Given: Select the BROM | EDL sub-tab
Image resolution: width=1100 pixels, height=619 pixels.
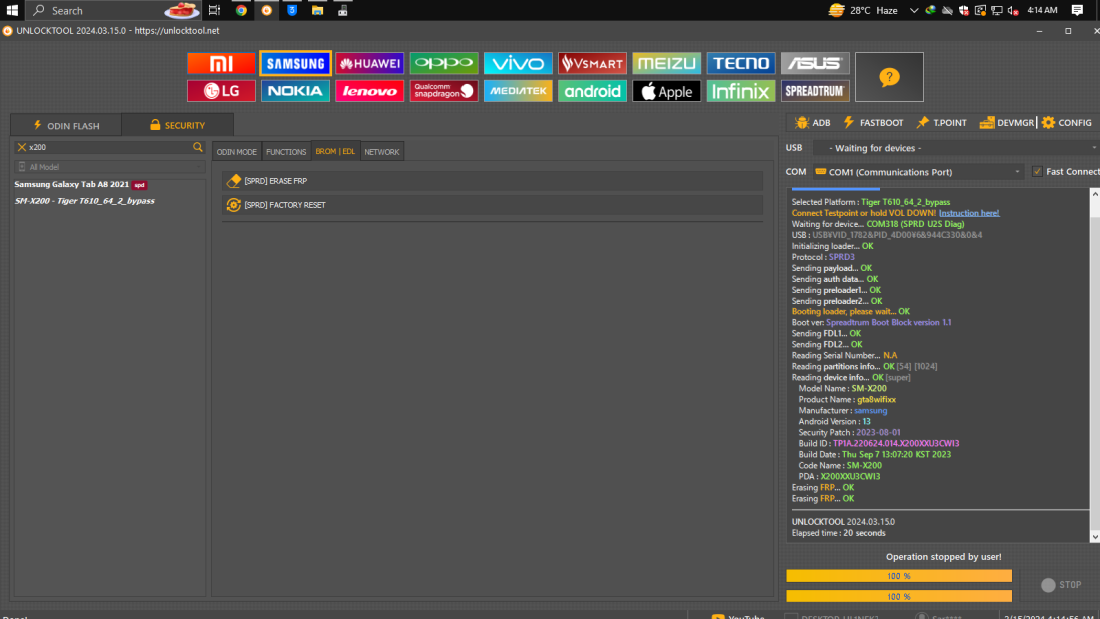Looking at the screenshot, I should click(x=335, y=152).
